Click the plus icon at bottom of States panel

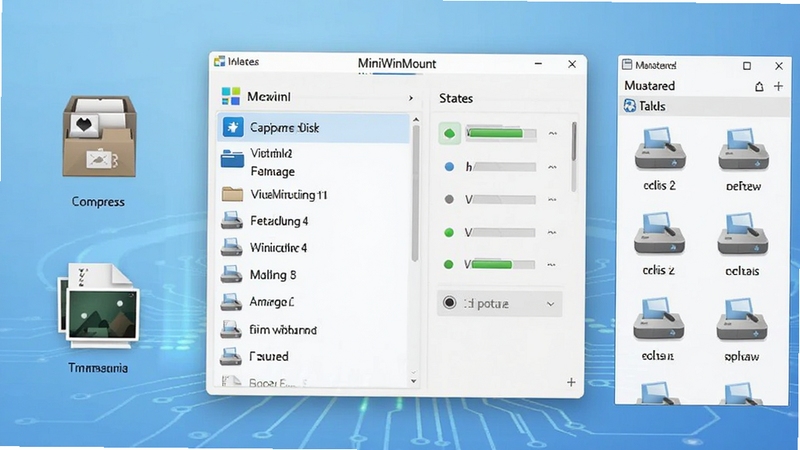[x=571, y=382]
